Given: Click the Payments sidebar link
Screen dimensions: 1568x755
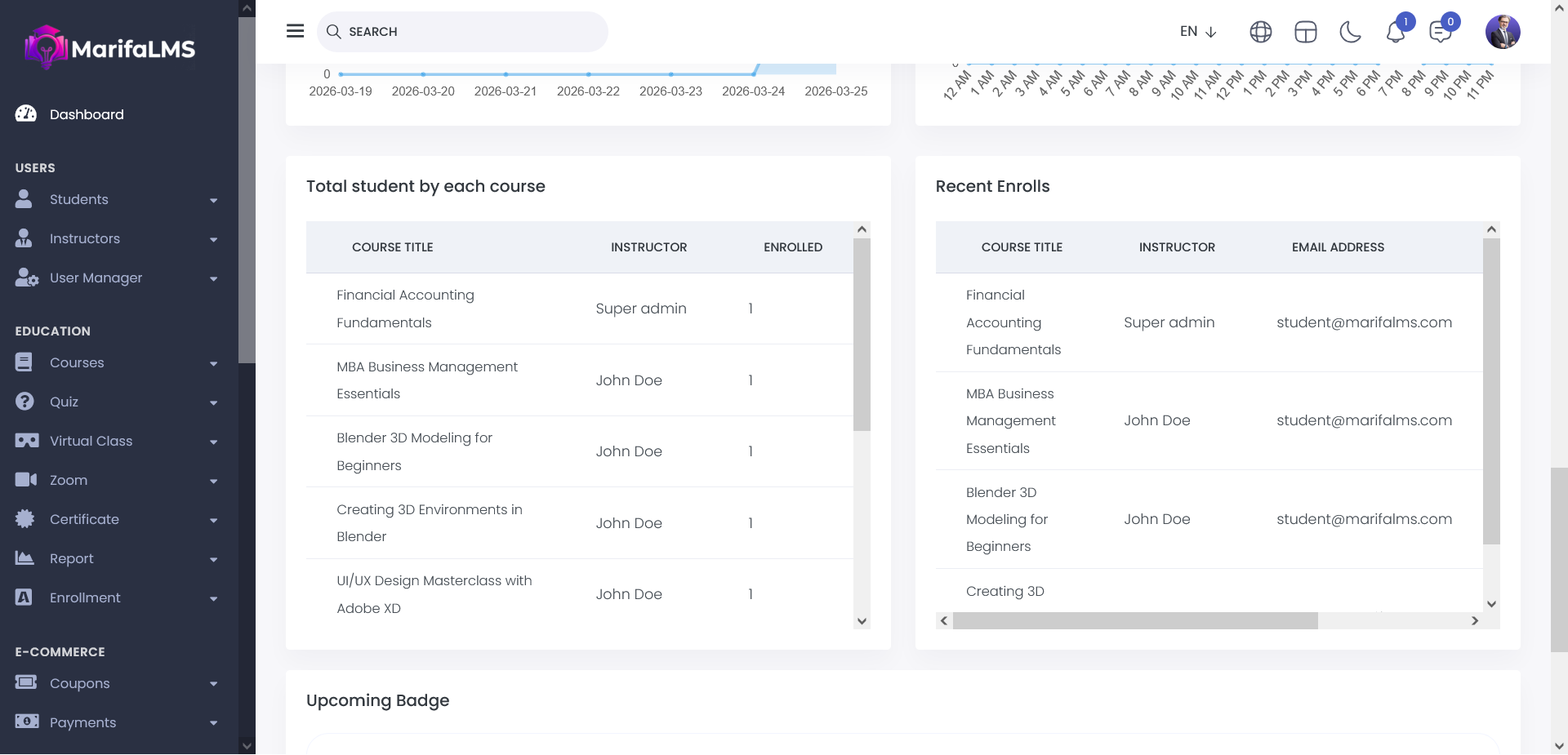Looking at the screenshot, I should [x=82, y=722].
